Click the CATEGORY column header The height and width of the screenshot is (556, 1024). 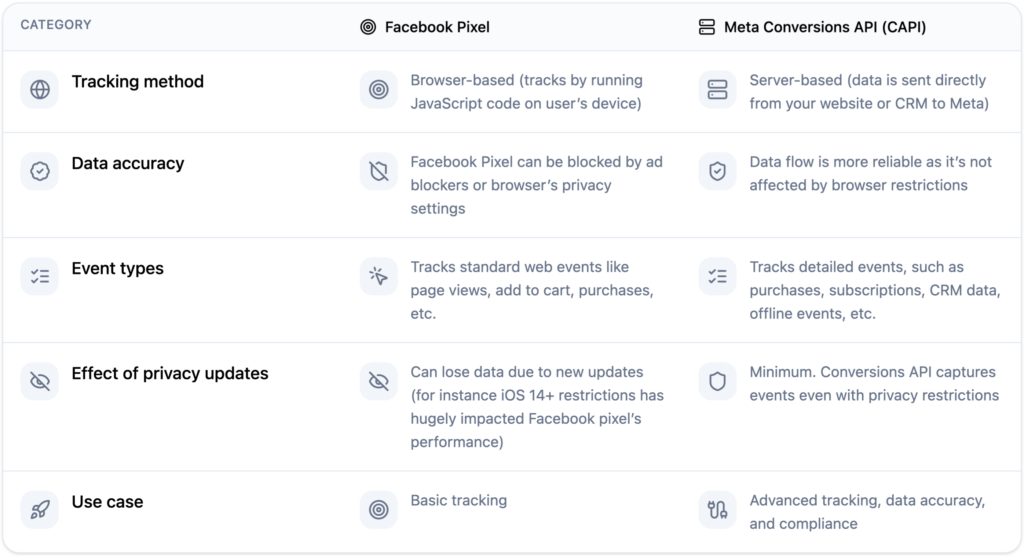point(56,25)
